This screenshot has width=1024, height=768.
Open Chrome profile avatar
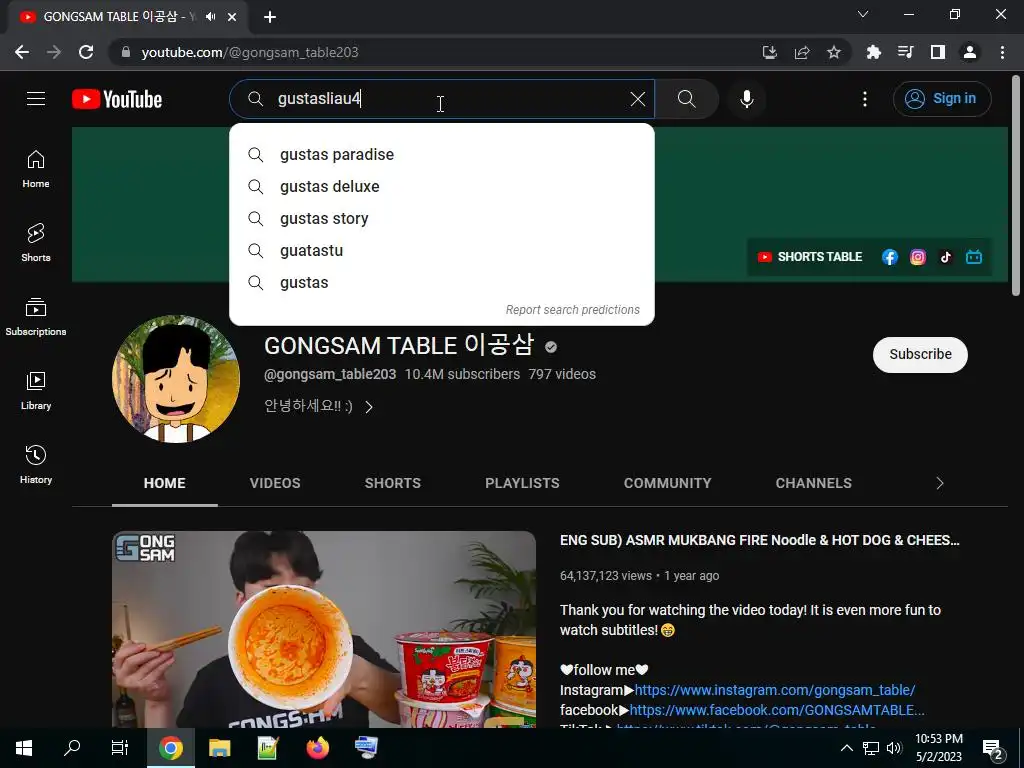click(970, 52)
